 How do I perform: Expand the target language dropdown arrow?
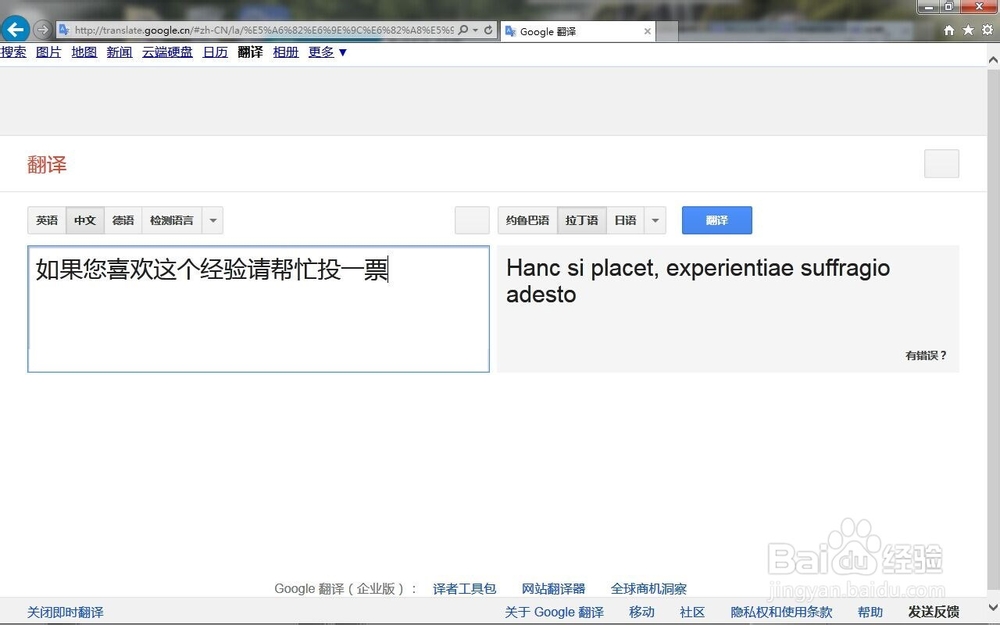(655, 221)
